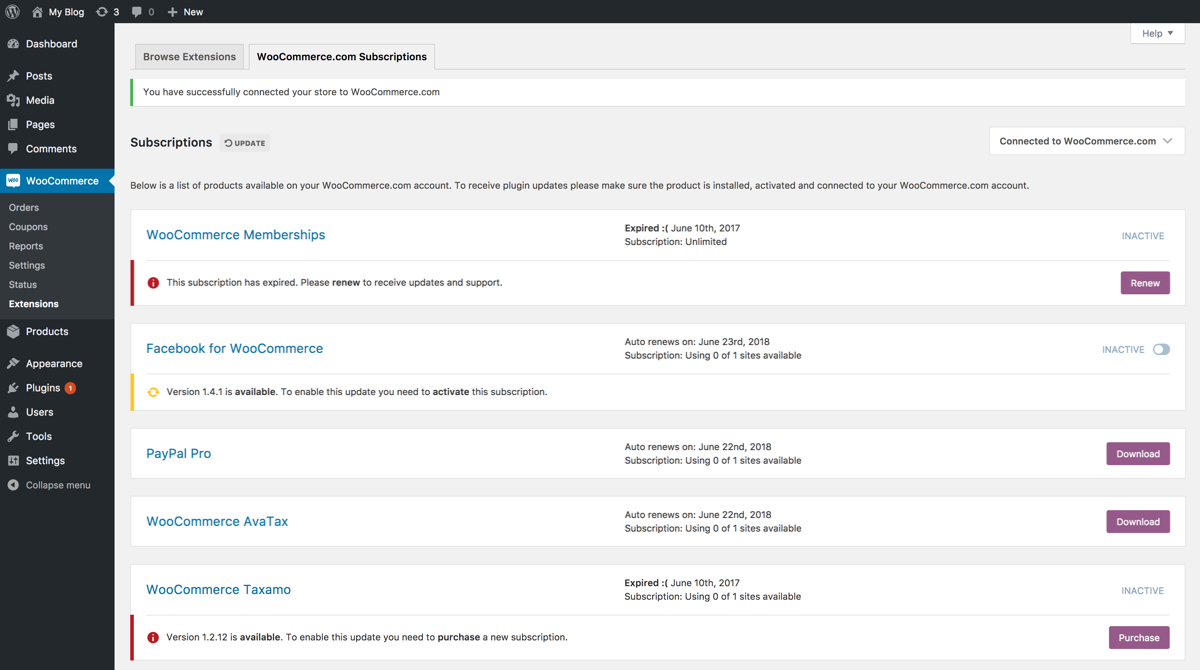Screen dimensions: 1200x670
Task: Download the PayPal Pro extension
Action: point(1137,453)
